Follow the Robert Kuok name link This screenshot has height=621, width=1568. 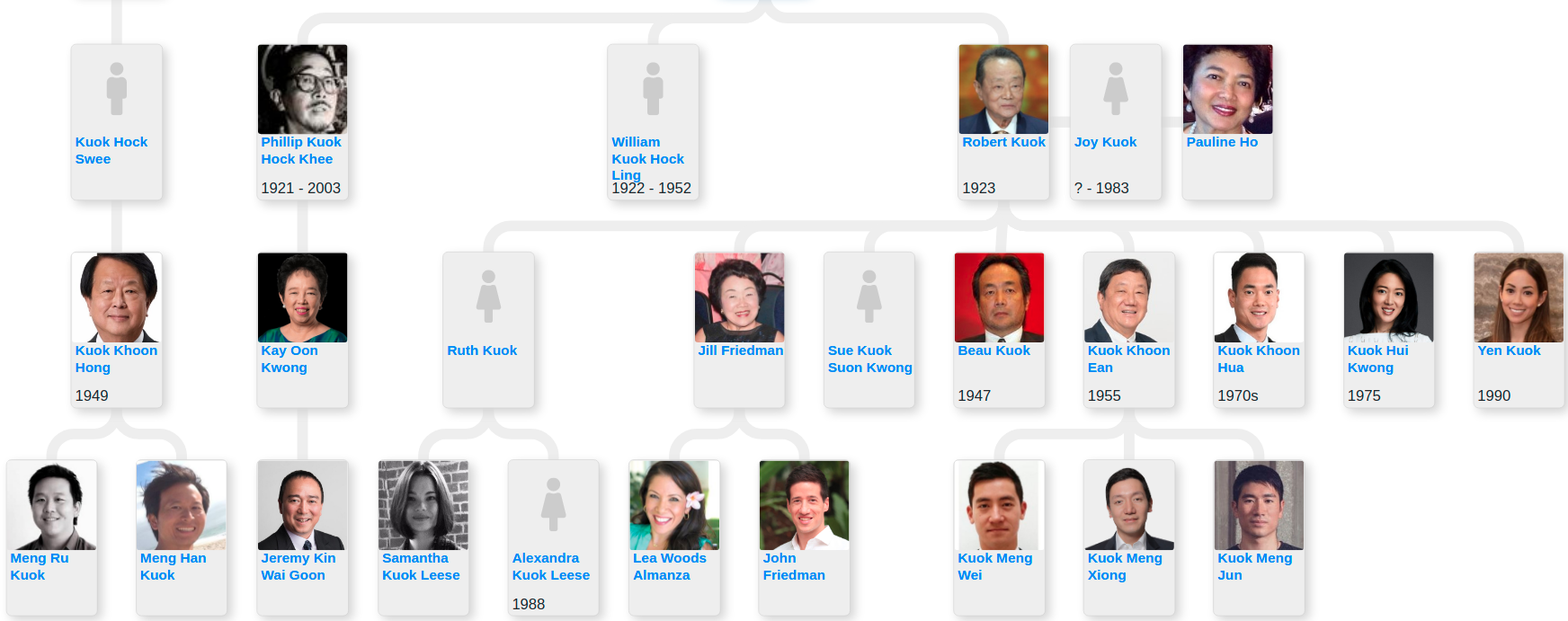[1004, 142]
